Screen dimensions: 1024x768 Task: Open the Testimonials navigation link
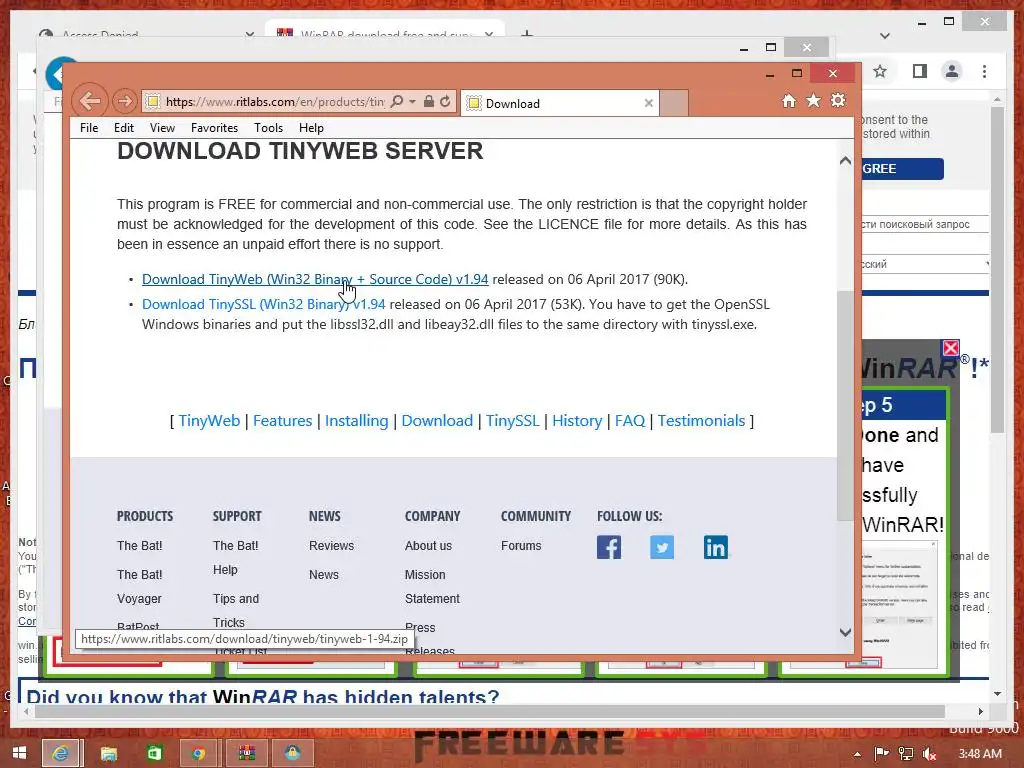click(701, 421)
